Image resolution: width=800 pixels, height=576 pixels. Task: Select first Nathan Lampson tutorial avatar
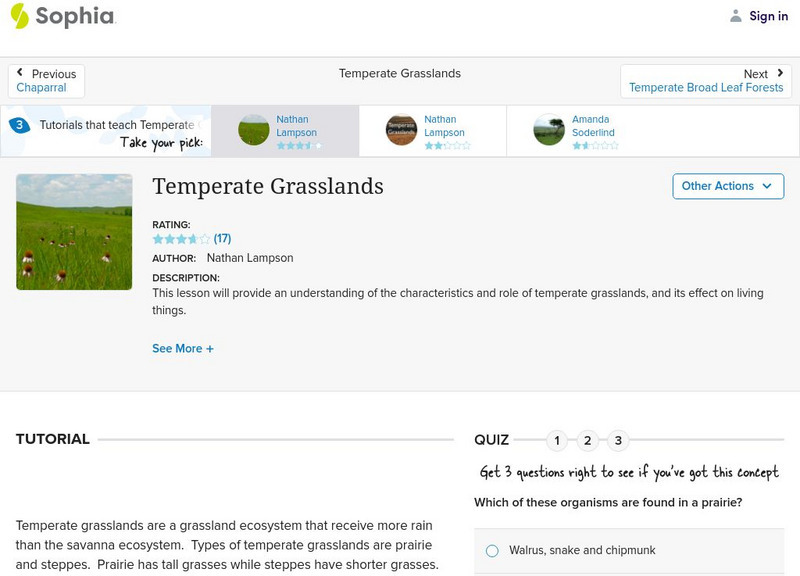click(x=254, y=130)
